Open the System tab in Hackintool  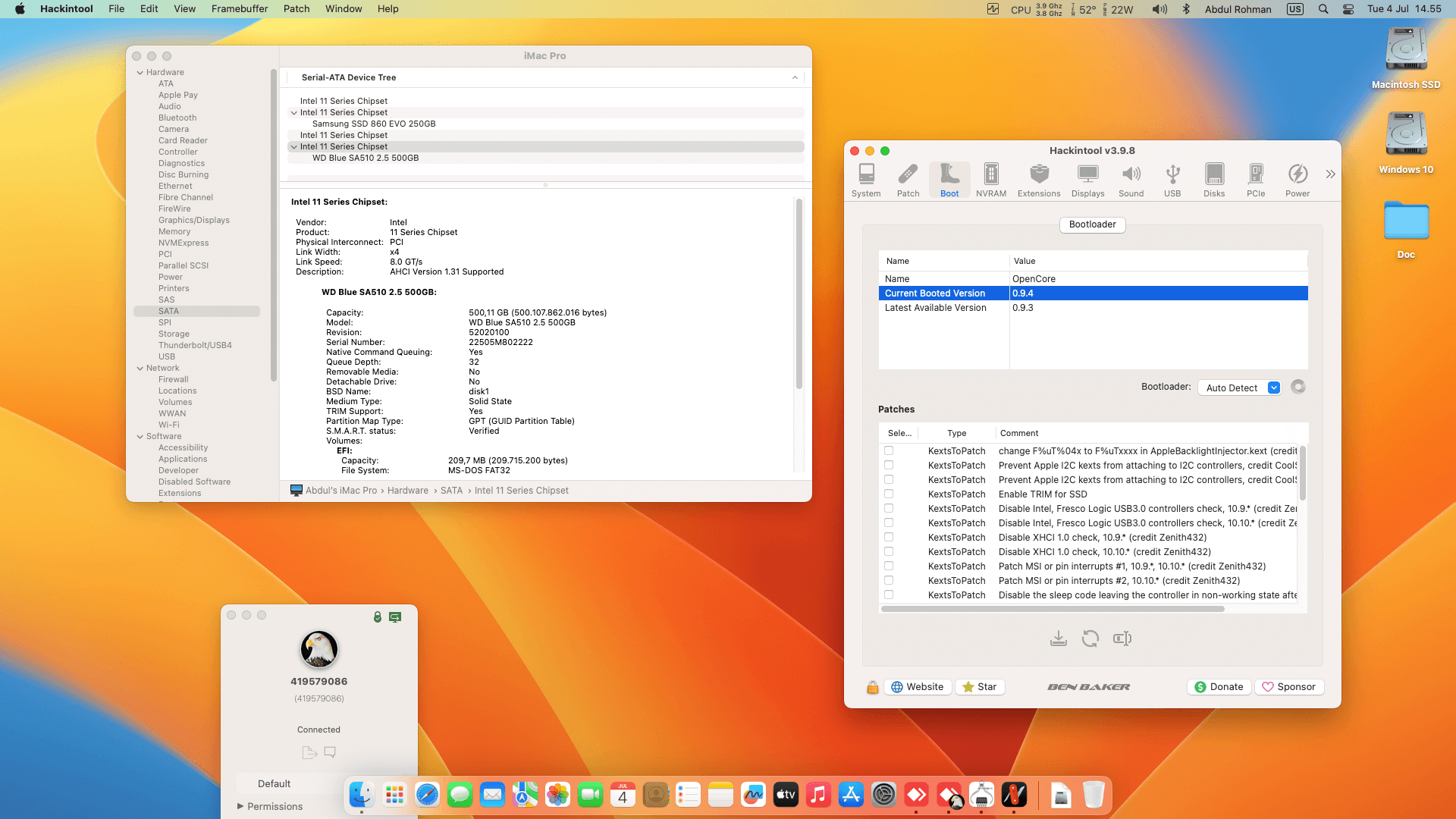coord(866,179)
